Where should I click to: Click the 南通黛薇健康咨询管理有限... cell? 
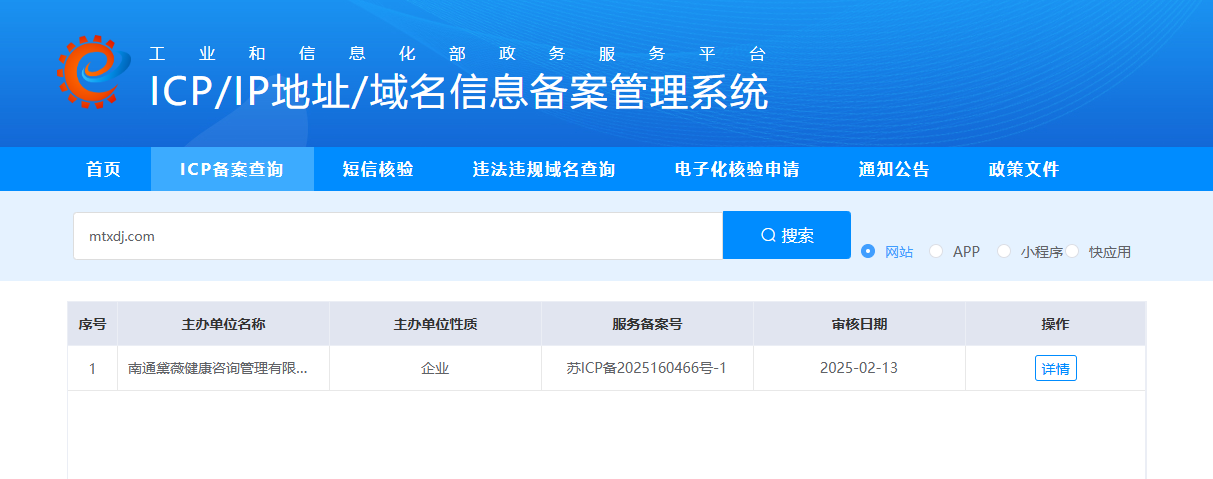click(224, 368)
